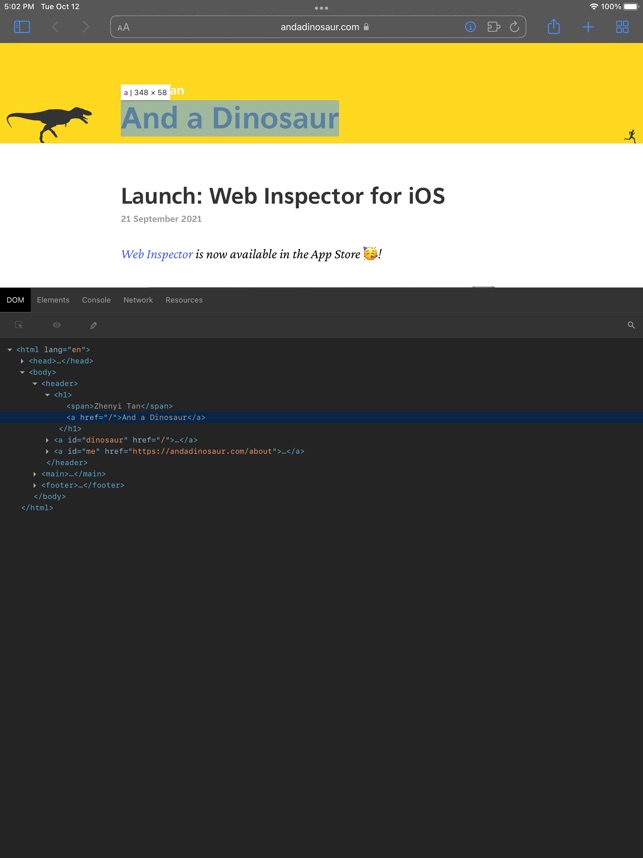The image size is (643, 858).
Task: Click the Launch: Web Inspector for iOS heading
Action: [x=283, y=196]
